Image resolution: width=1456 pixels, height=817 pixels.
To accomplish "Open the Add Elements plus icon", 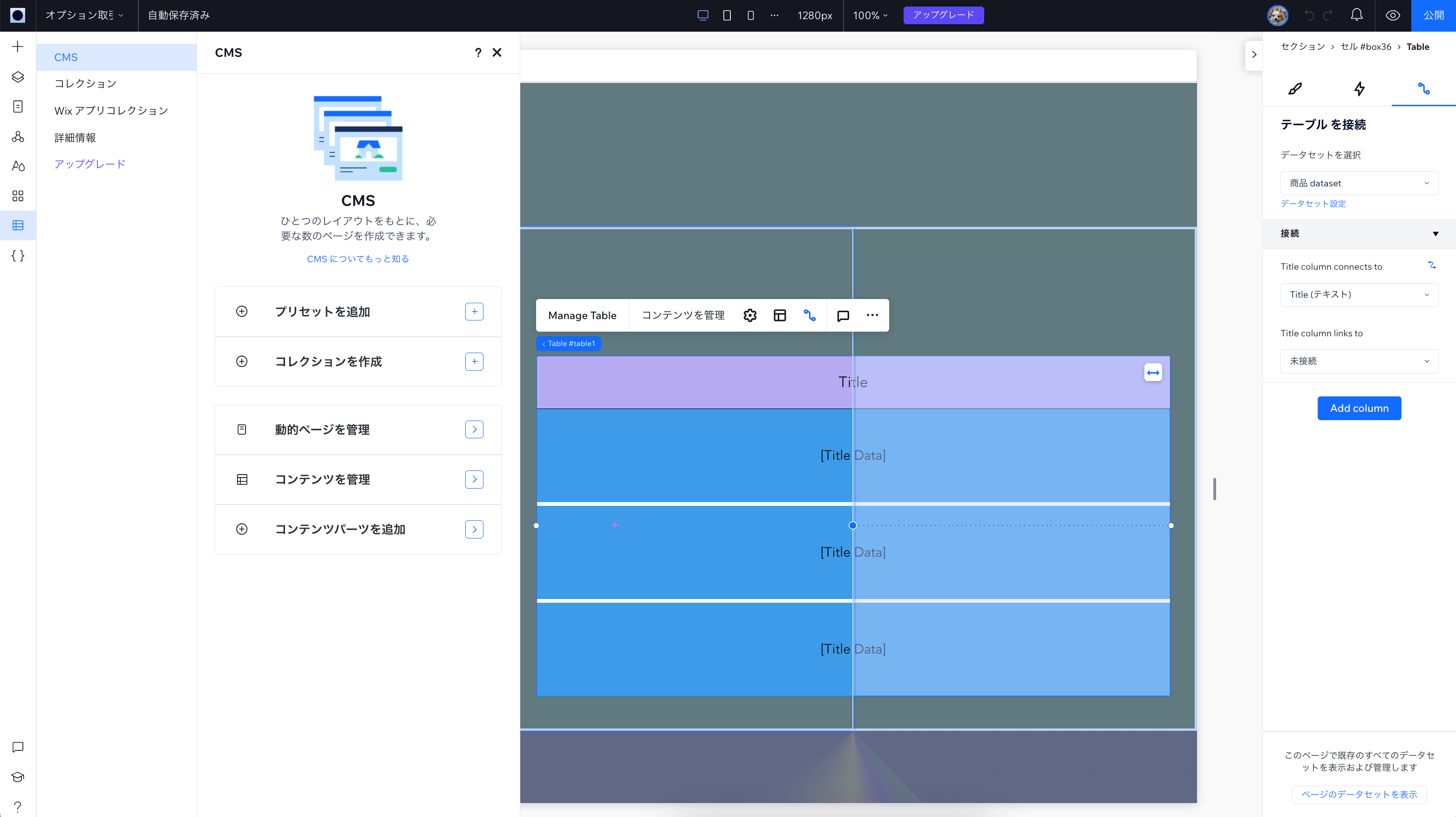I will click(x=18, y=47).
